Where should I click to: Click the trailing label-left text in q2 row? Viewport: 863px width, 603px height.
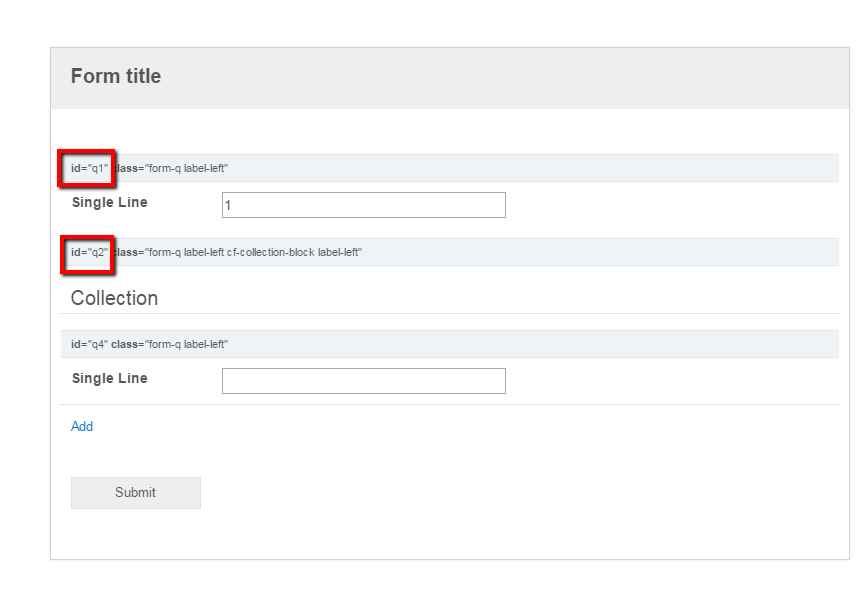pyautogui.click(x=340, y=253)
